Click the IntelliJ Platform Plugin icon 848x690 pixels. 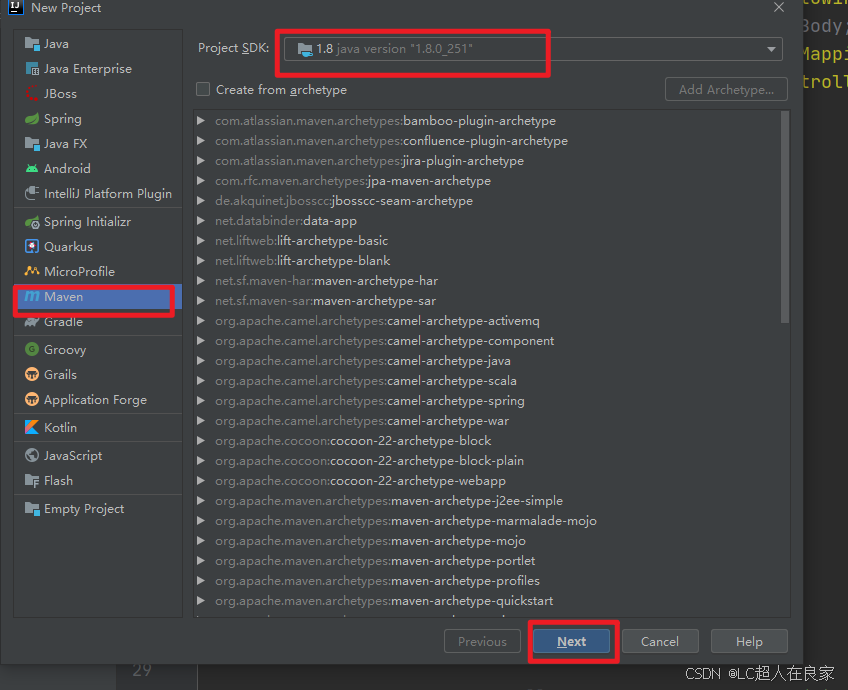coord(32,193)
